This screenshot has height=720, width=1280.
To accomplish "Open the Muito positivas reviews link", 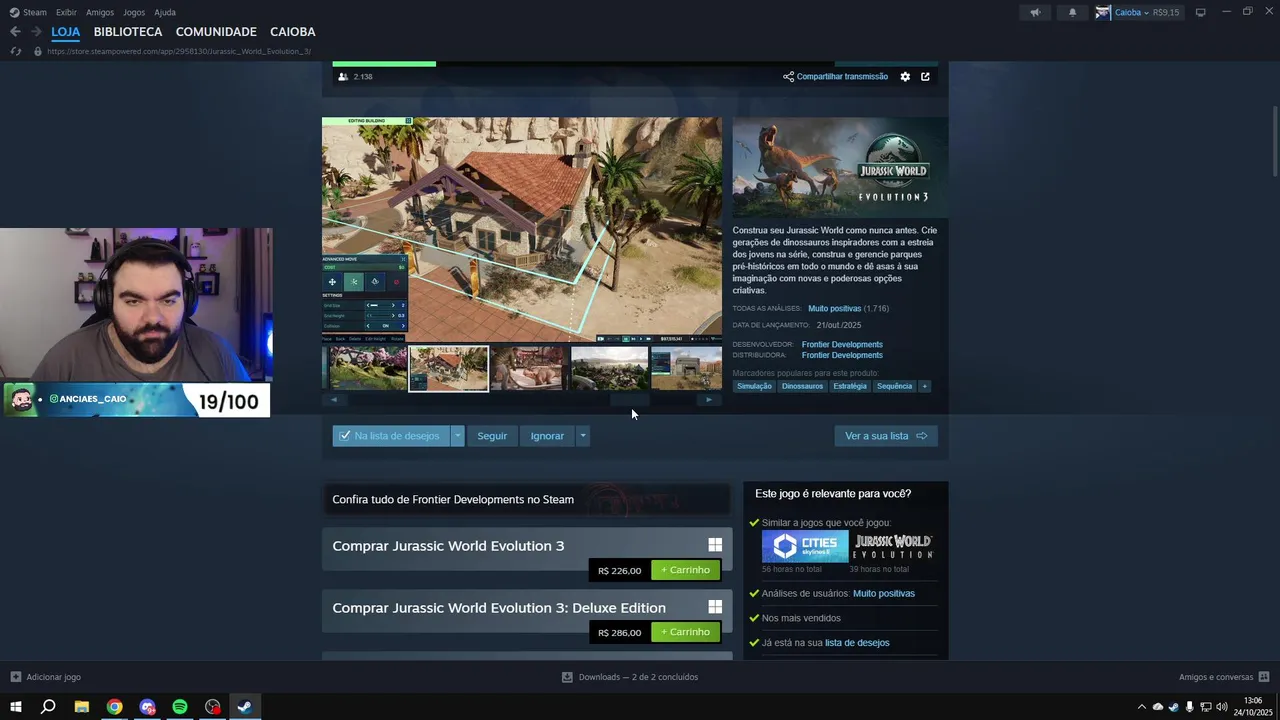I will [x=834, y=309].
